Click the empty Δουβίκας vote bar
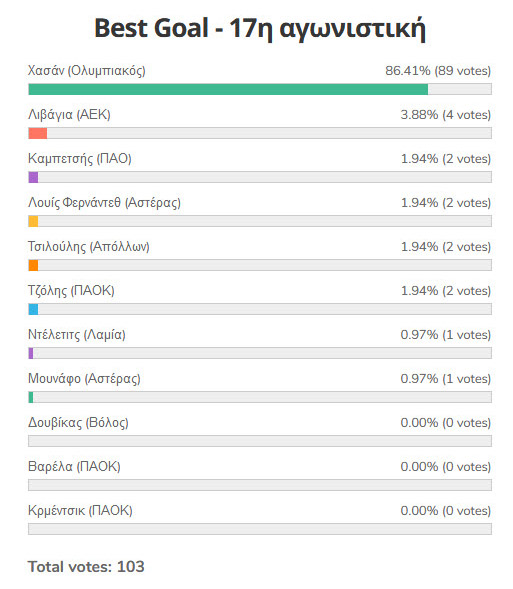Screen dimensions: 513x589 coord(260,441)
